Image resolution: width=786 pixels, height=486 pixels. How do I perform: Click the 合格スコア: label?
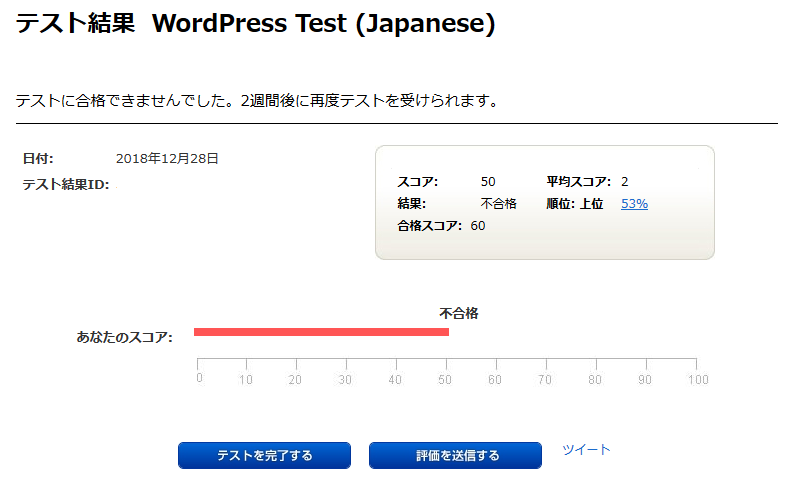pyautogui.click(x=430, y=225)
